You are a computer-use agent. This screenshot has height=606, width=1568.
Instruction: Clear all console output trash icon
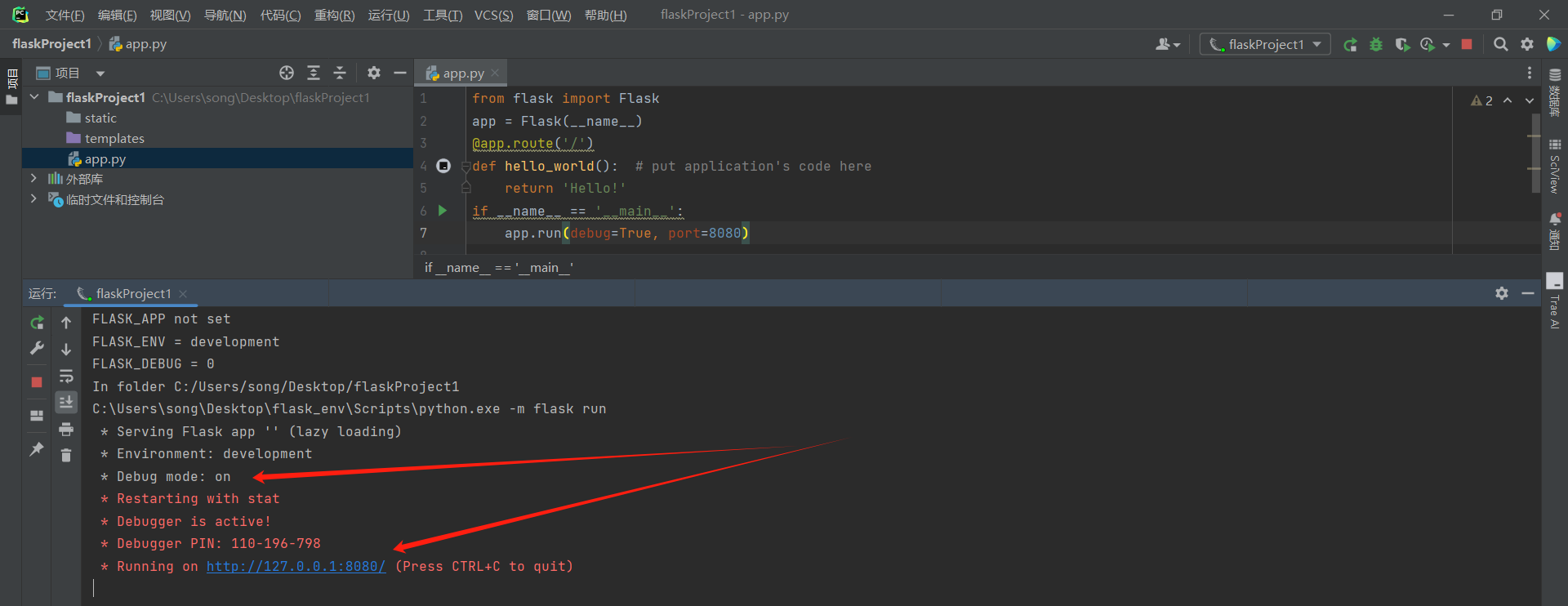[66, 455]
